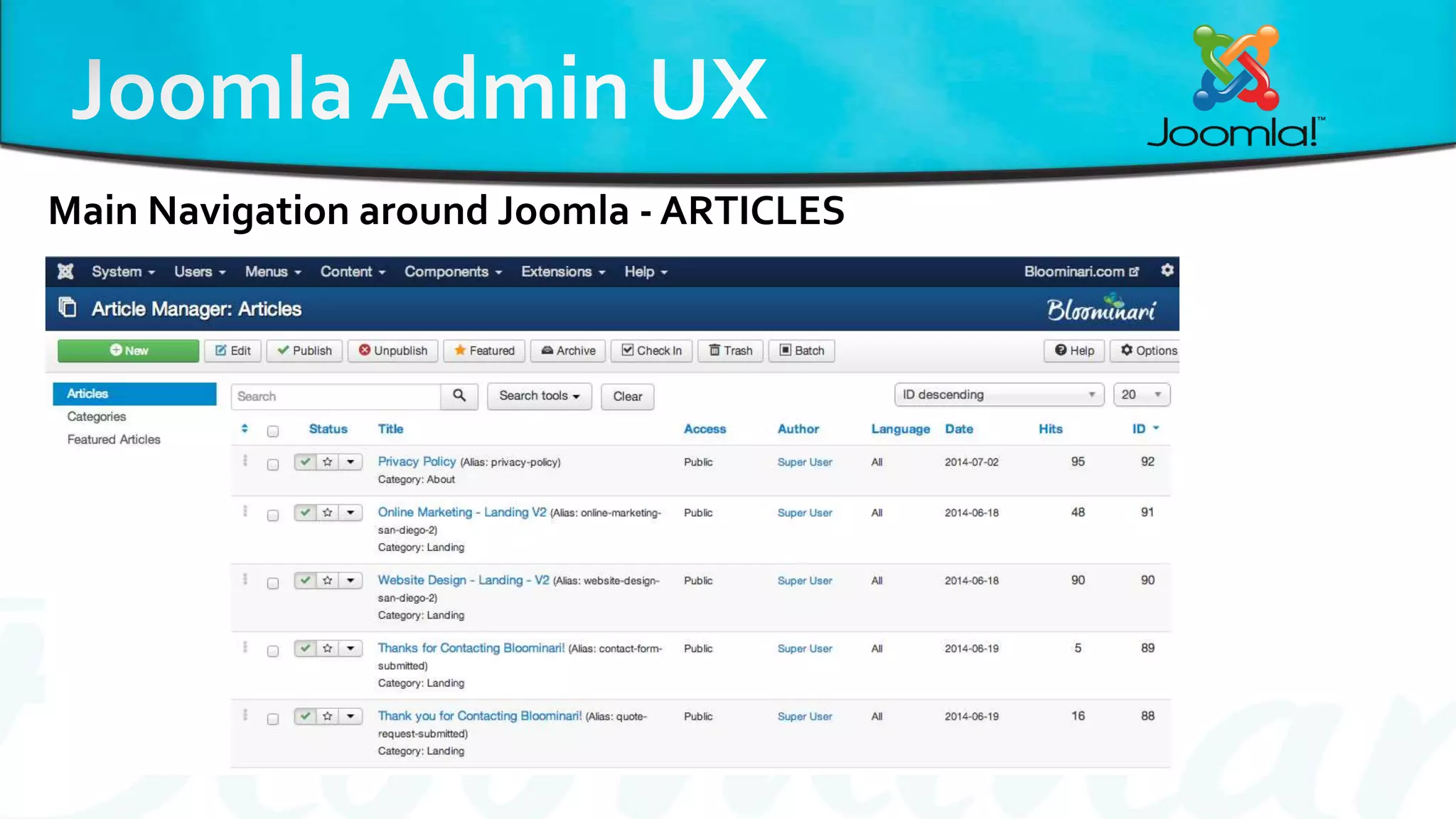Toggle featured star for Website Design article
This screenshot has width=1456, height=819.
coord(327,580)
